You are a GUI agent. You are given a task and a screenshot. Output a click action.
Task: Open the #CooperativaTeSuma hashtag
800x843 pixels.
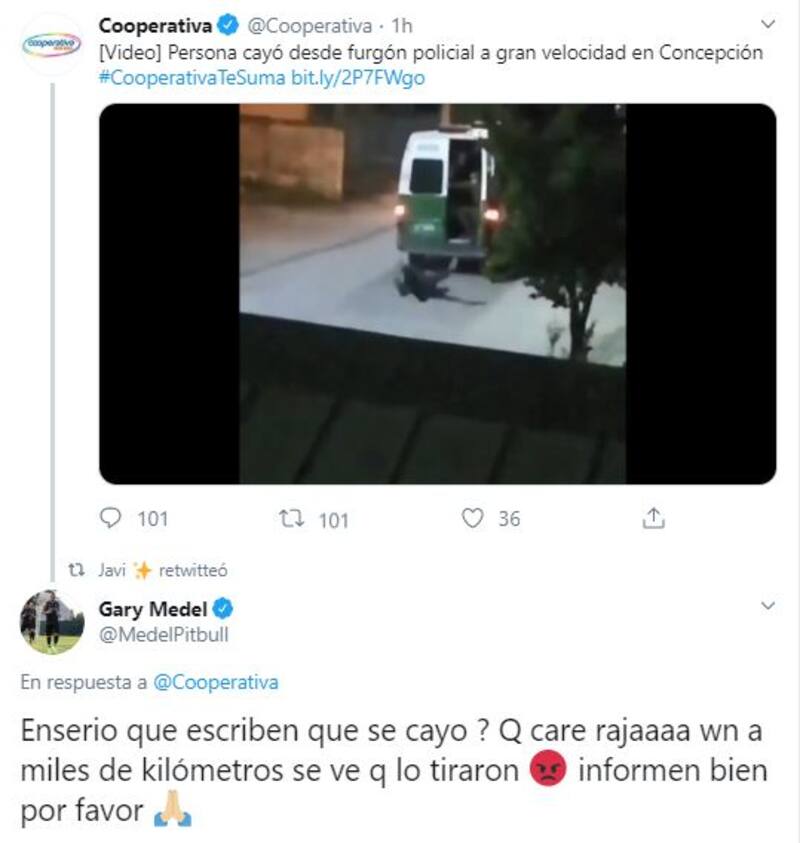(192, 78)
